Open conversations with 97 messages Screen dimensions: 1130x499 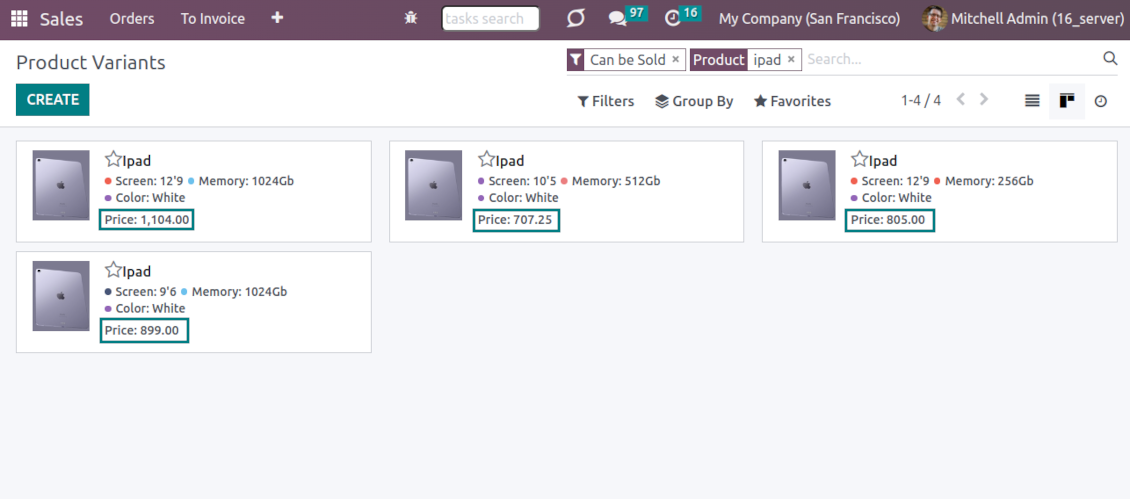tap(627, 17)
